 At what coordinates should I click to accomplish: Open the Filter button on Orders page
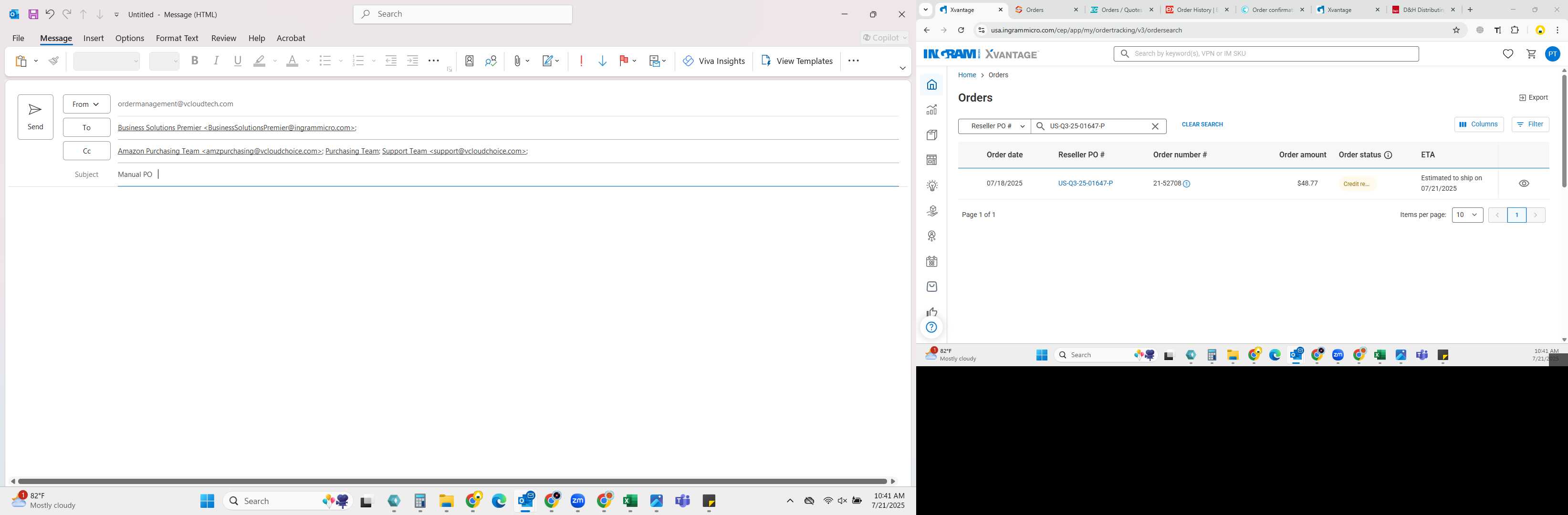pos(1530,124)
